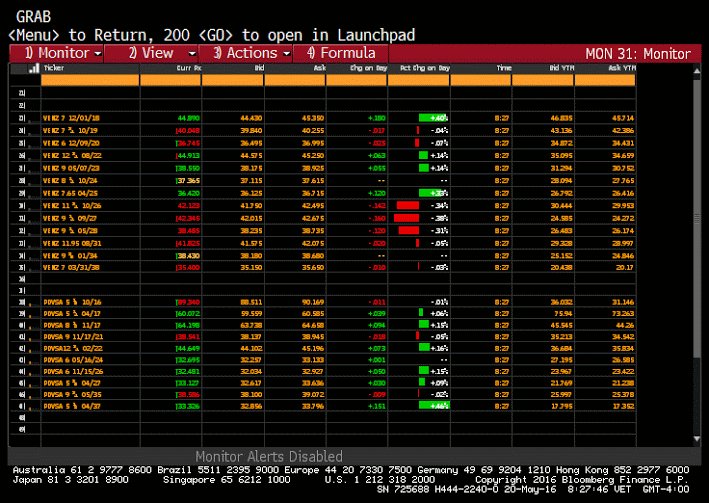Click the ask value 37.615

pyautogui.click(x=313, y=180)
